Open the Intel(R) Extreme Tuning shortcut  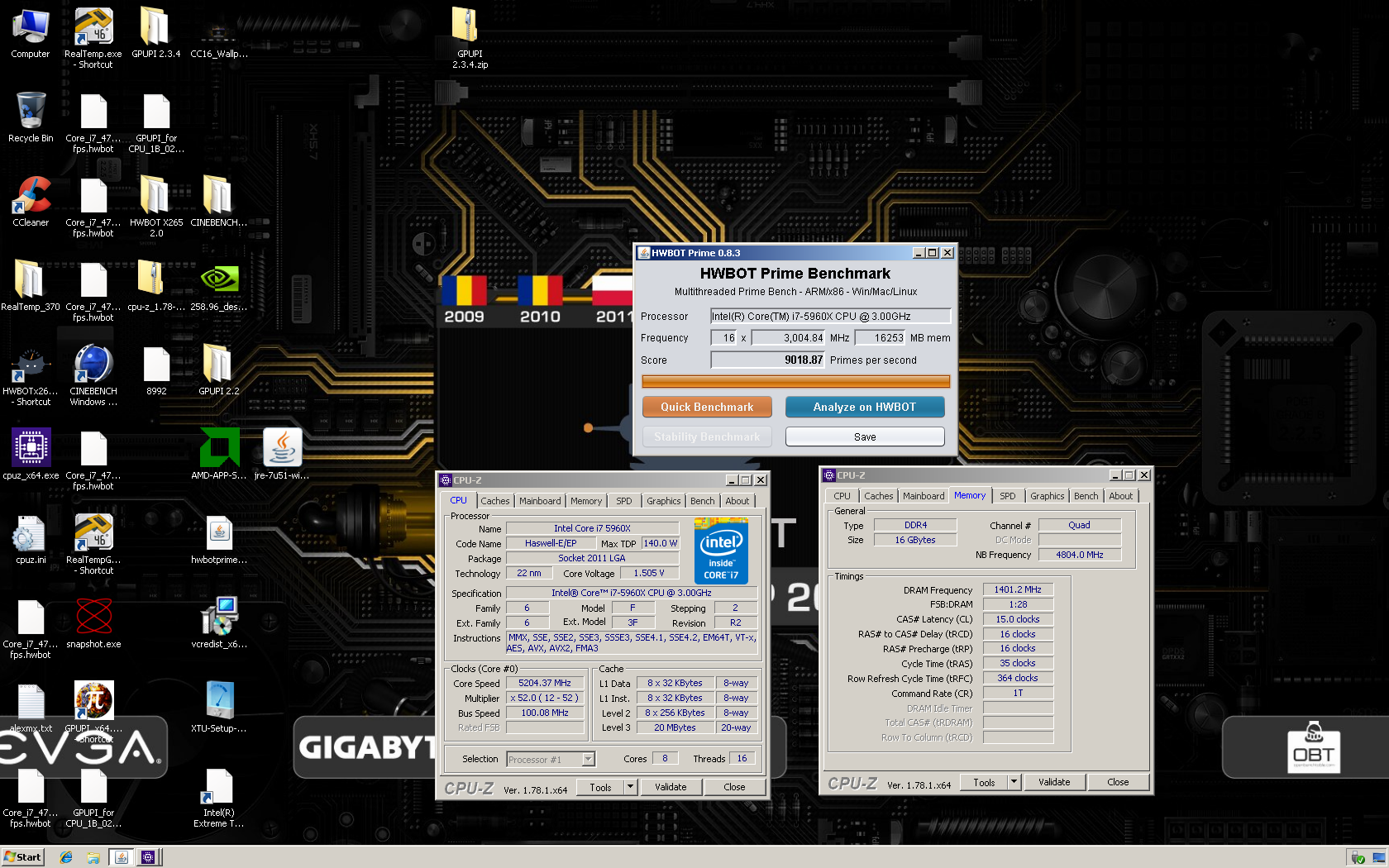pos(218,797)
